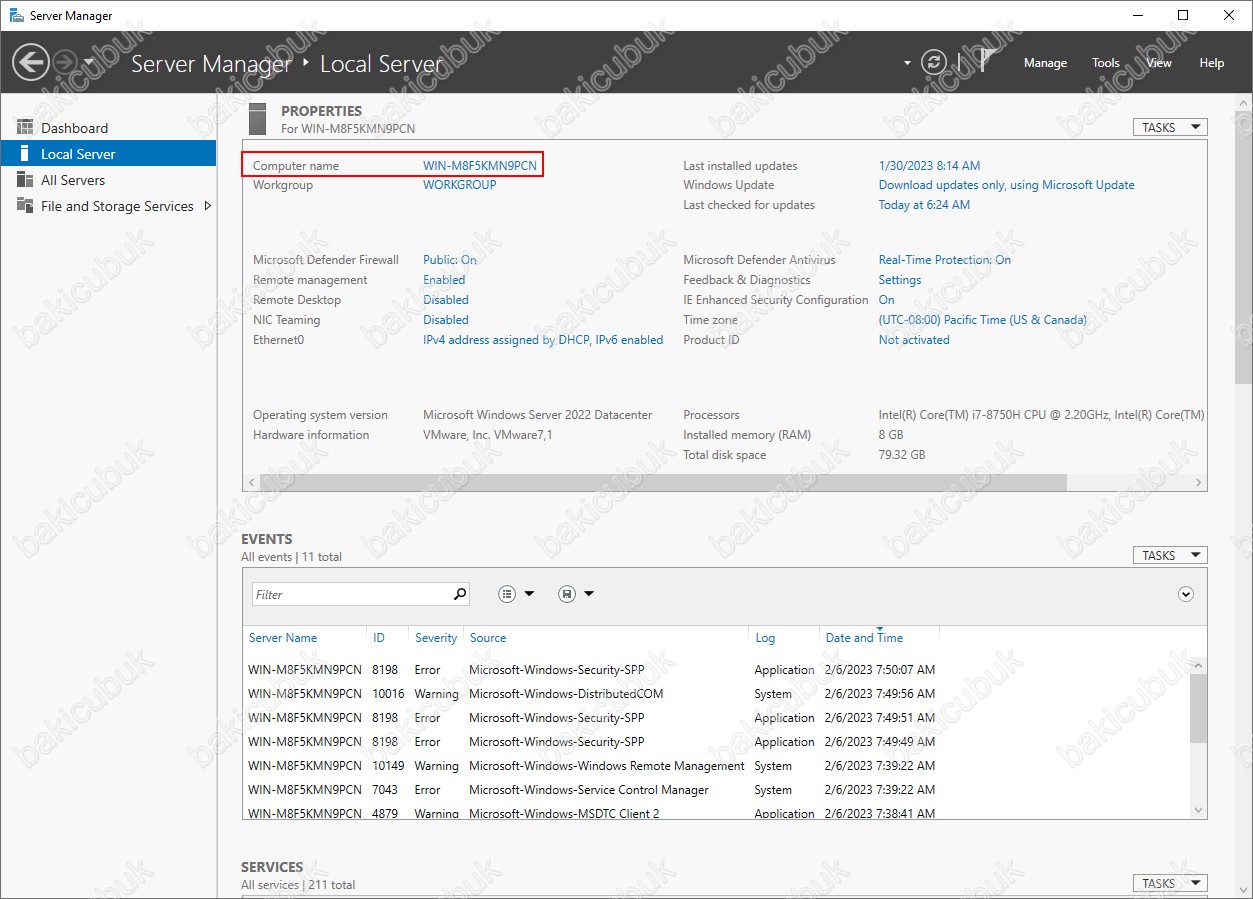The width and height of the screenshot is (1253, 899).
Task: Refresh Server Manager with the refresh icon
Action: tap(934, 62)
